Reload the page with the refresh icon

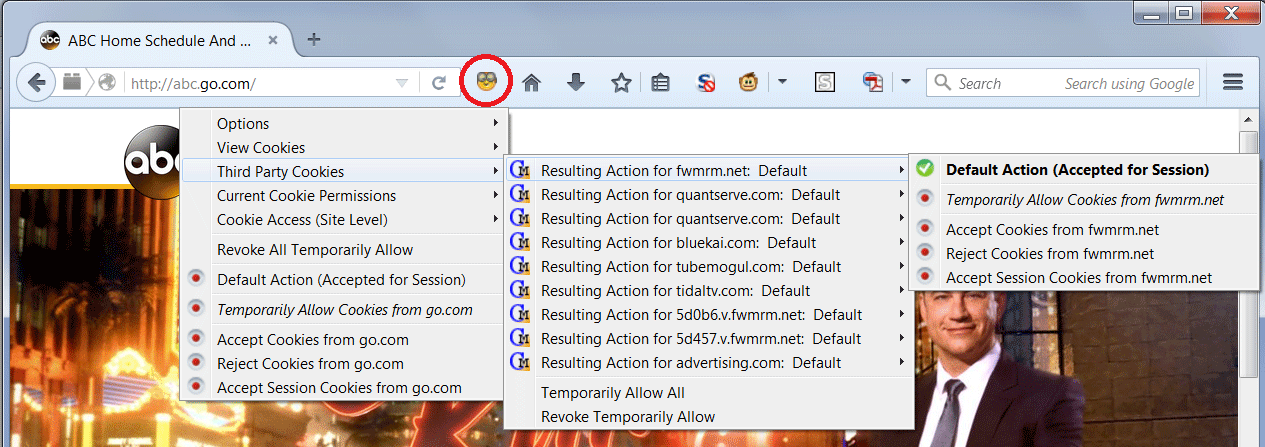point(438,83)
